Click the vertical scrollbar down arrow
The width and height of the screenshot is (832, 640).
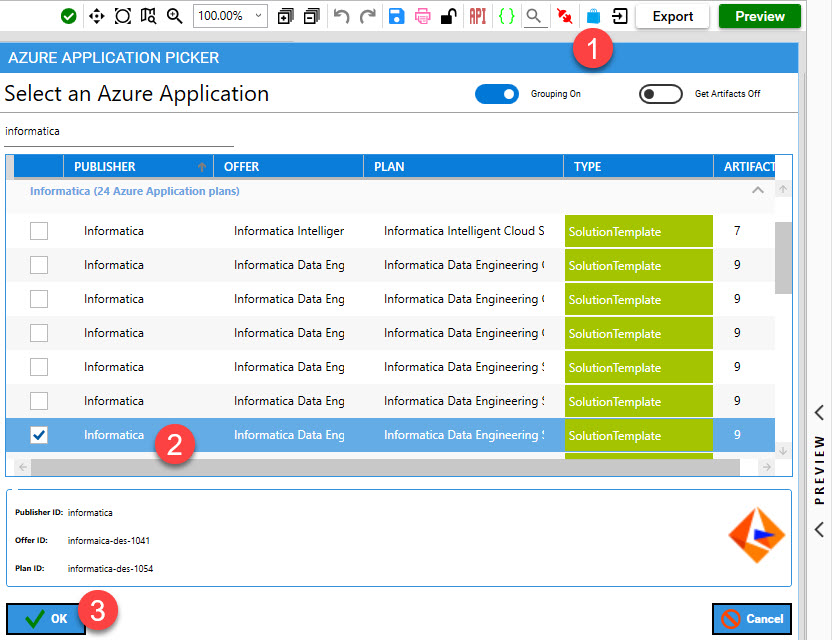[783, 451]
